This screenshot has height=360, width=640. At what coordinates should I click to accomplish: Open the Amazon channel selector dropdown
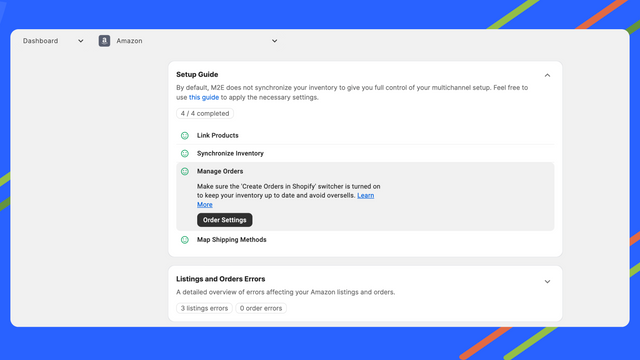point(188,41)
